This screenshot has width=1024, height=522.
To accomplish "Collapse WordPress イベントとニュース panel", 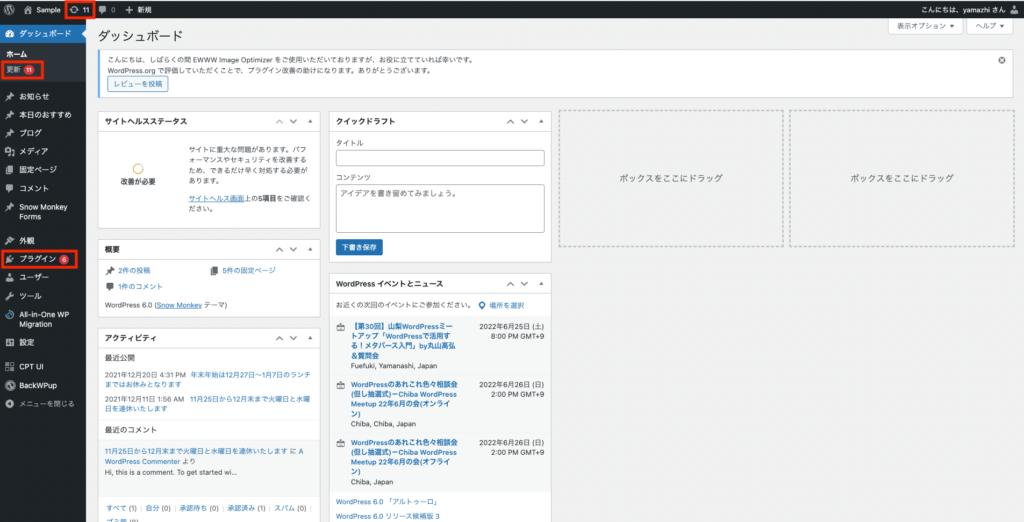I will pos(541,284).
